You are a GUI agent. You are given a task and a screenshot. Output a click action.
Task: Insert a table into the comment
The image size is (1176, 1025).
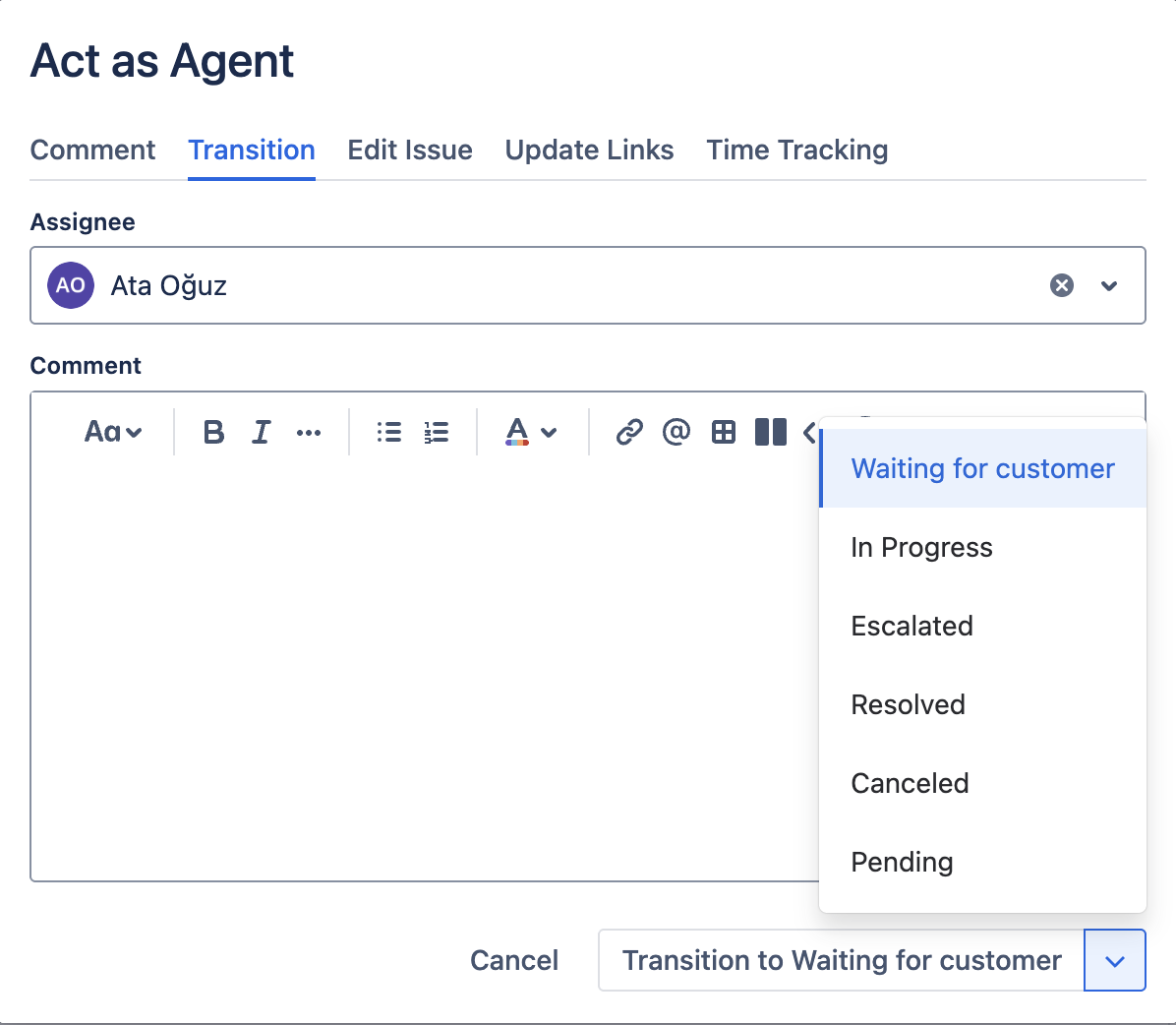coord(724,432)
